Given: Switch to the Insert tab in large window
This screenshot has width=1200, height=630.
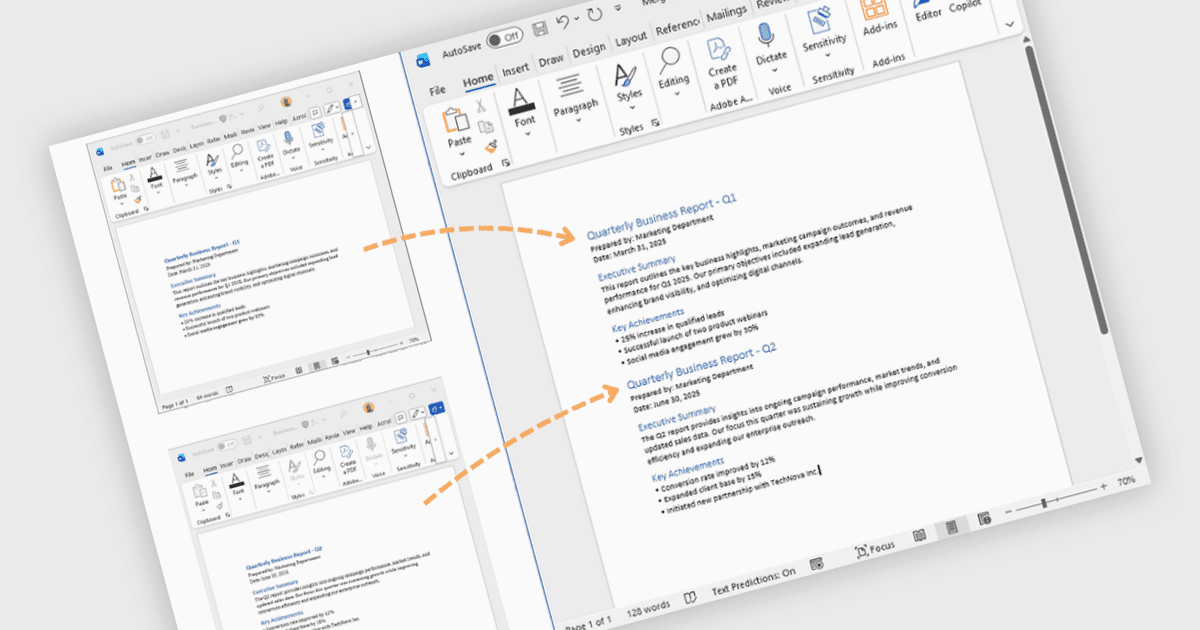Looking at the screenshot, I should [x=516, y=69].
